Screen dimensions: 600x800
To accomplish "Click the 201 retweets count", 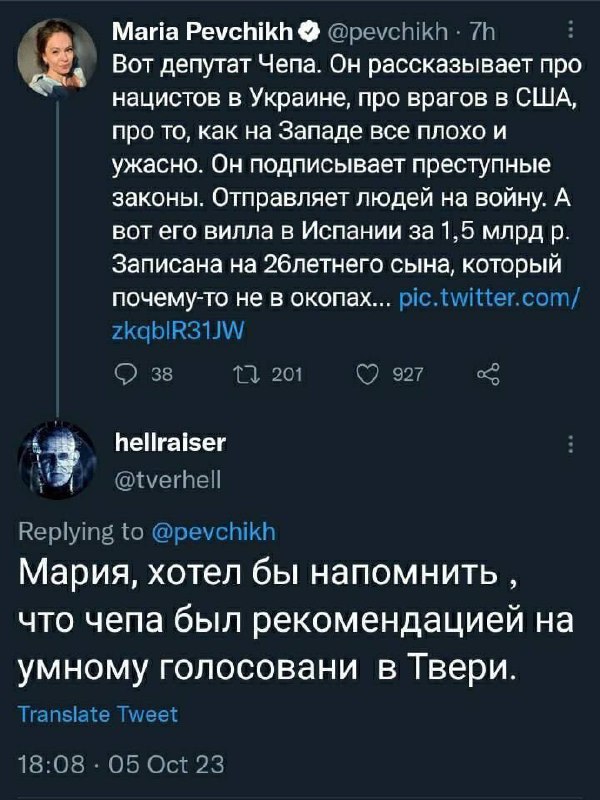I will coord(287,376).
